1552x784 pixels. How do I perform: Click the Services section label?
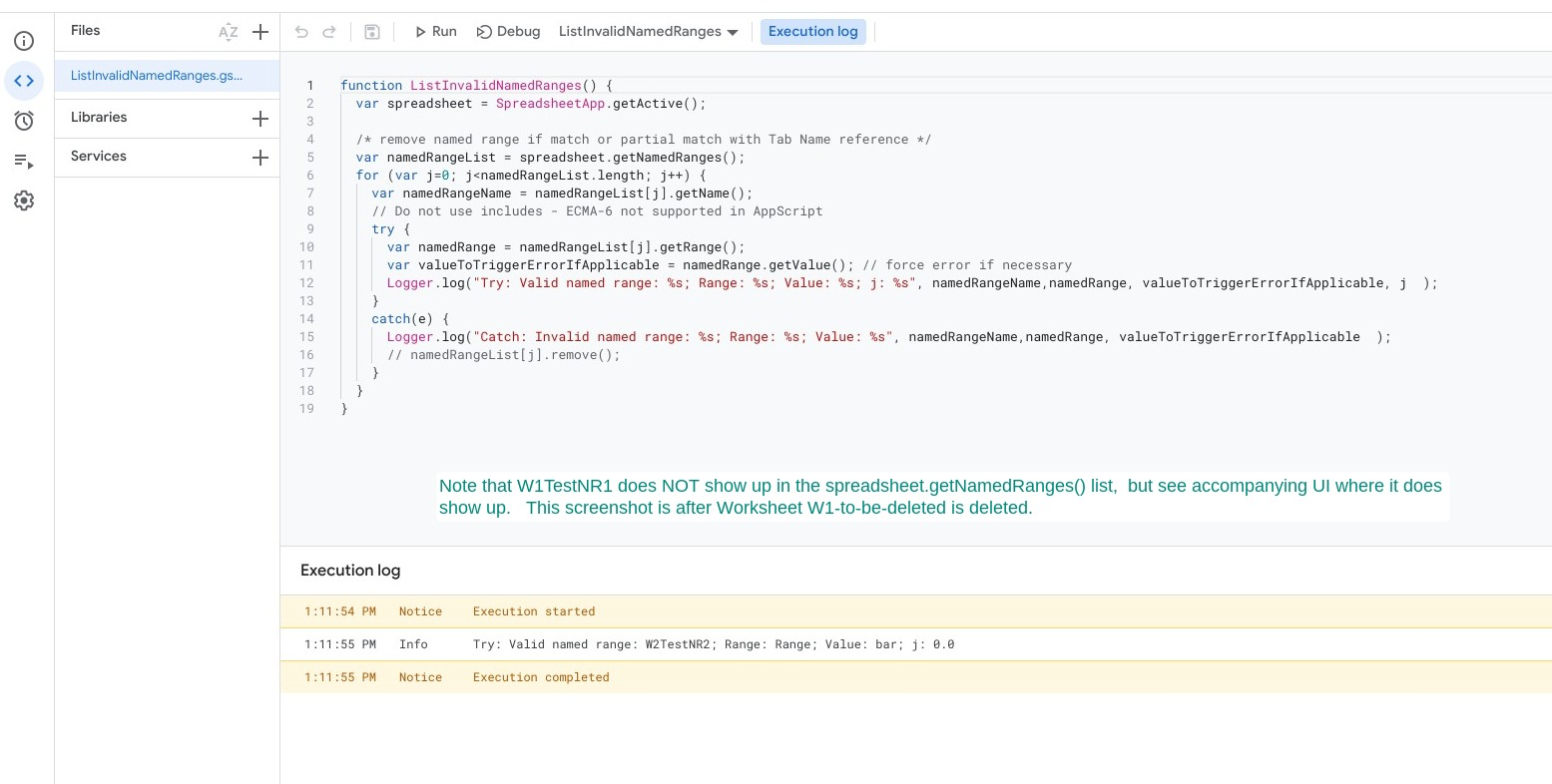[x=99, y=157]
